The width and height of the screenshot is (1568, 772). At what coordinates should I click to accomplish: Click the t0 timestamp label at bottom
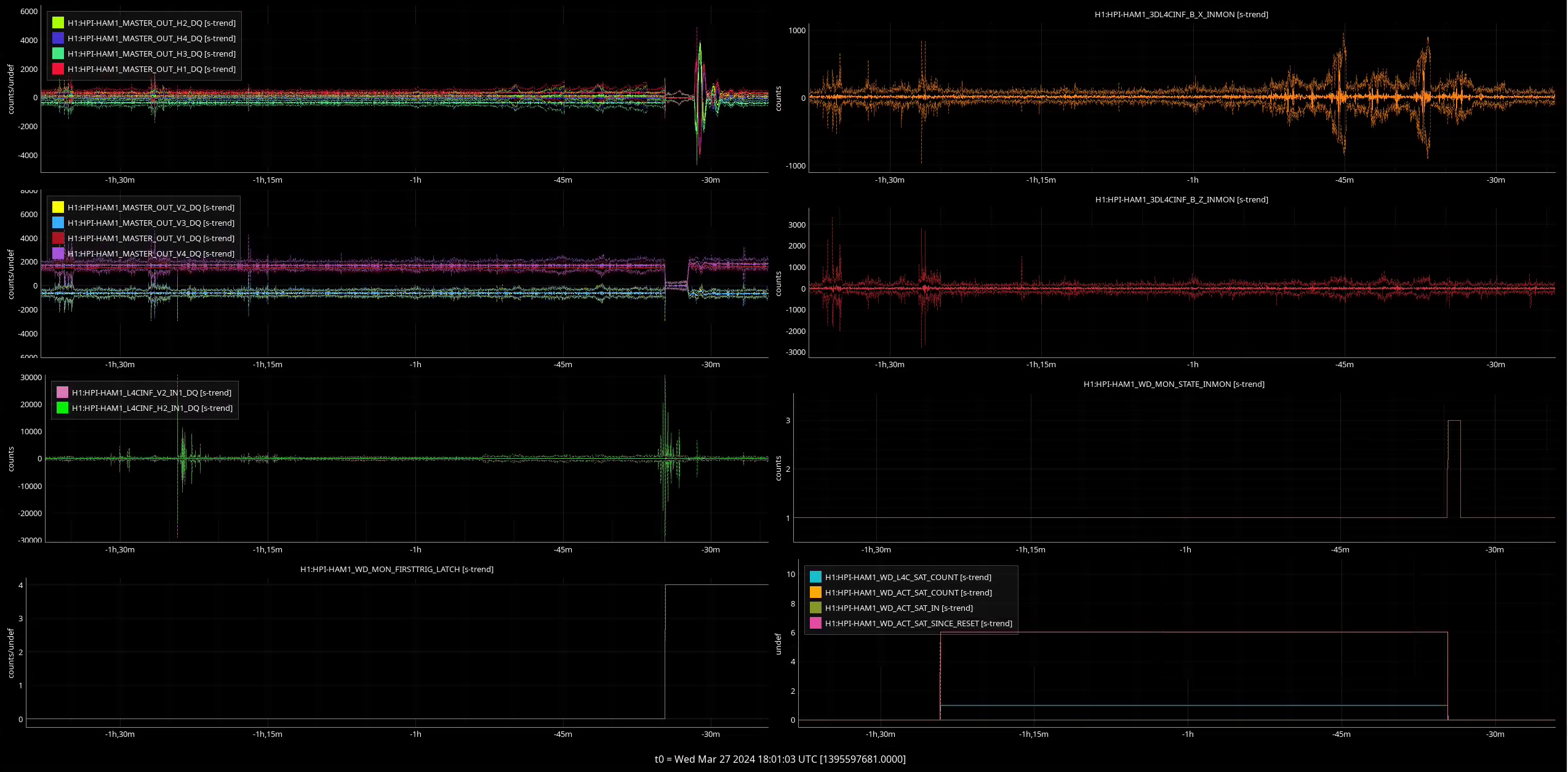(x=780, y=759)
